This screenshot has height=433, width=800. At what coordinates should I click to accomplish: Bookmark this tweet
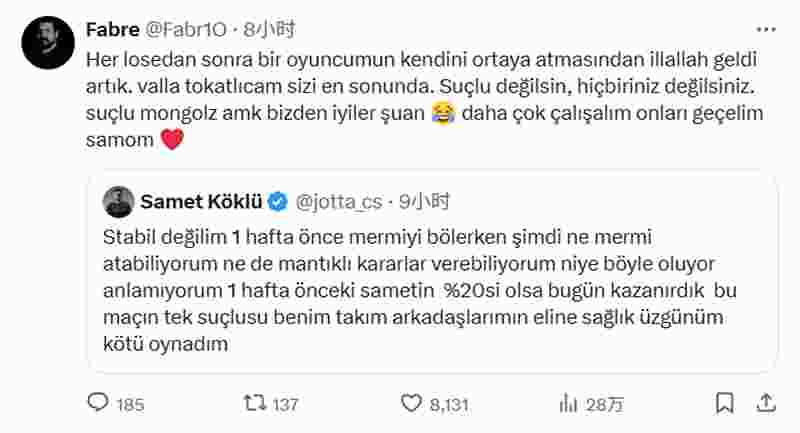pyautogui.click(x=725, y=403)
